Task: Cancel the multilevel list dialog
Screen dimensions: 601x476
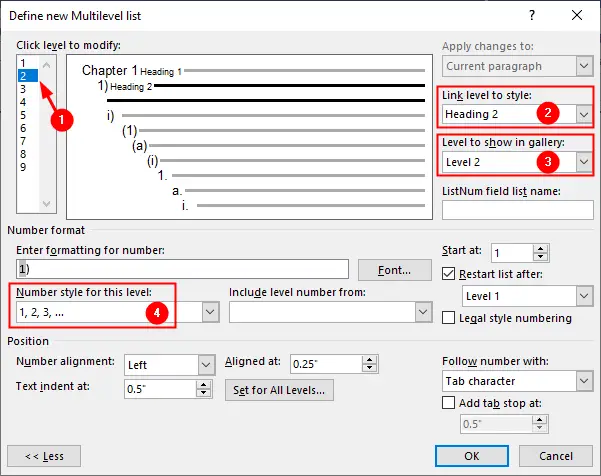Action: point(556,456)
